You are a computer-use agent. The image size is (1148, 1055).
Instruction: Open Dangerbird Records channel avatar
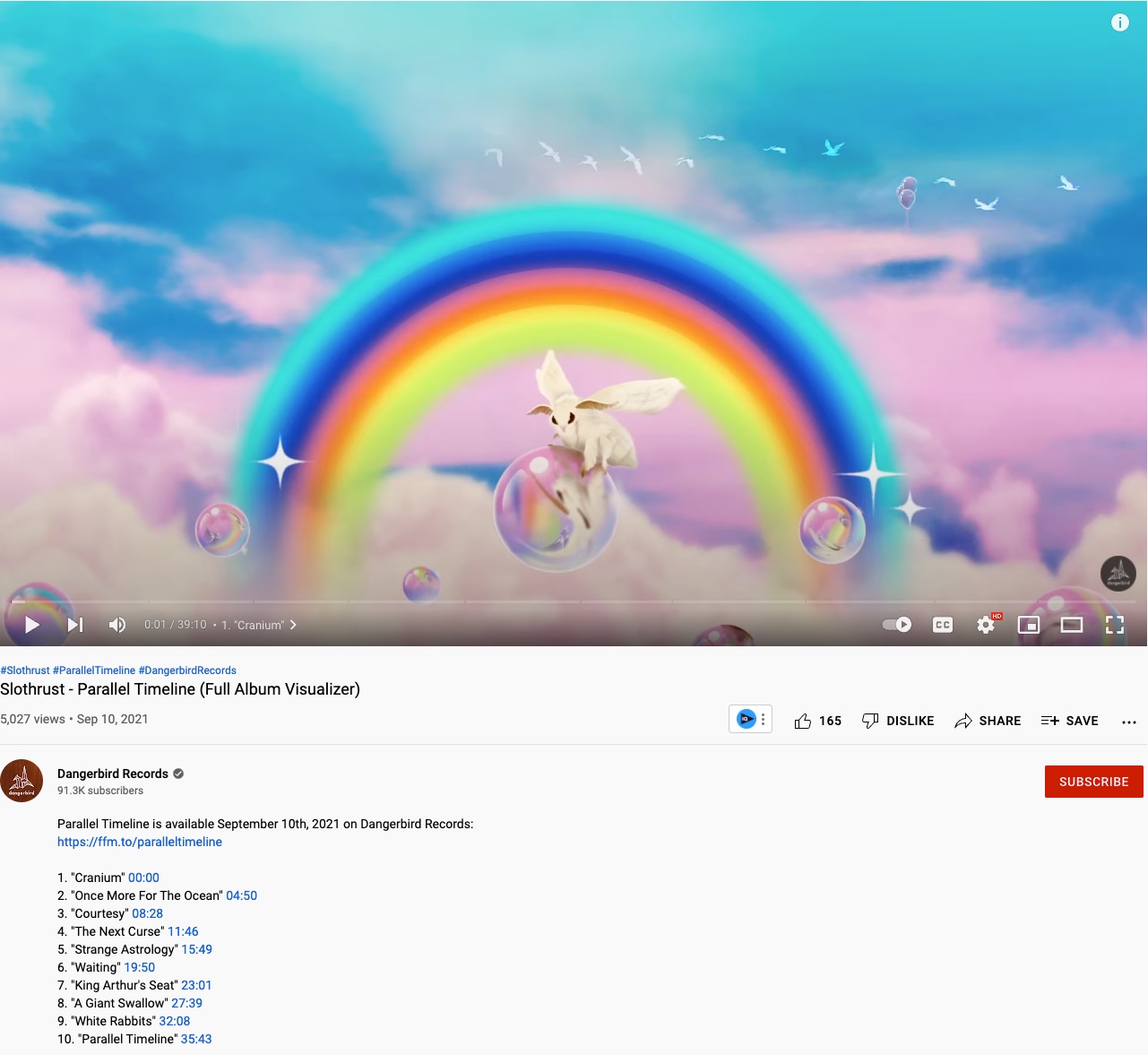22,781
